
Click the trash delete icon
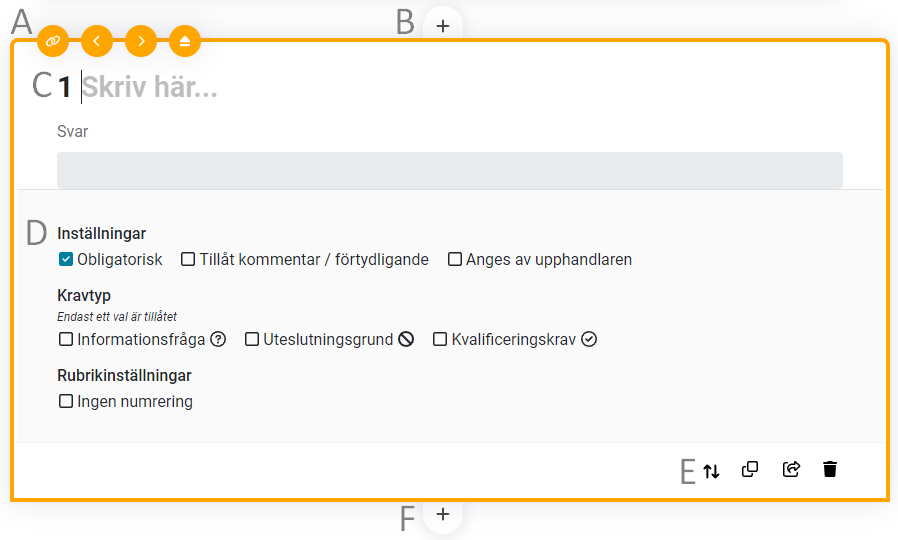click(x=830, y=469)
